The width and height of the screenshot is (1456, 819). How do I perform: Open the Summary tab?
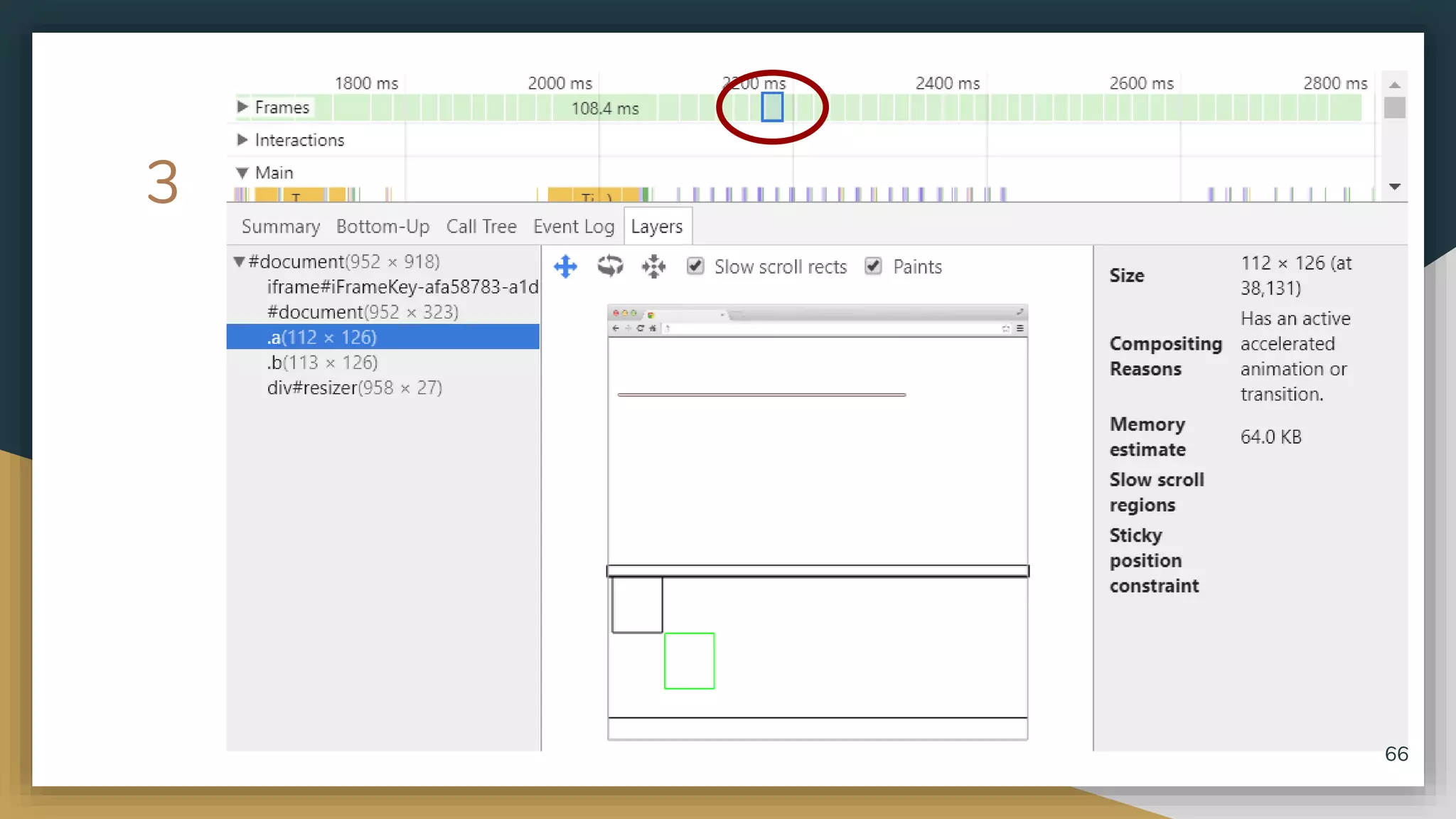click(x=280, y=227)
